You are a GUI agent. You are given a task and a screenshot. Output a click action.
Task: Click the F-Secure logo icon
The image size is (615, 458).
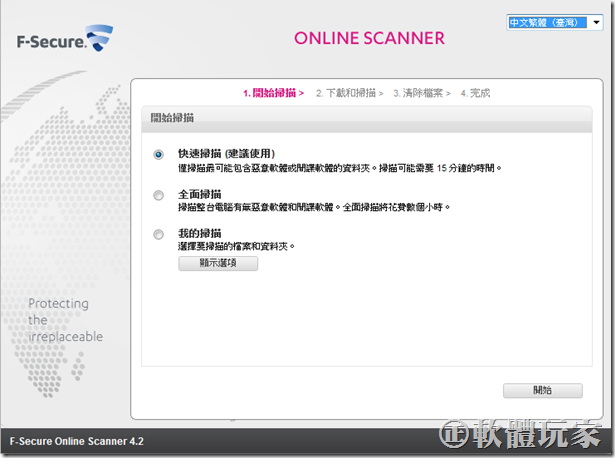tap(100, 38)
